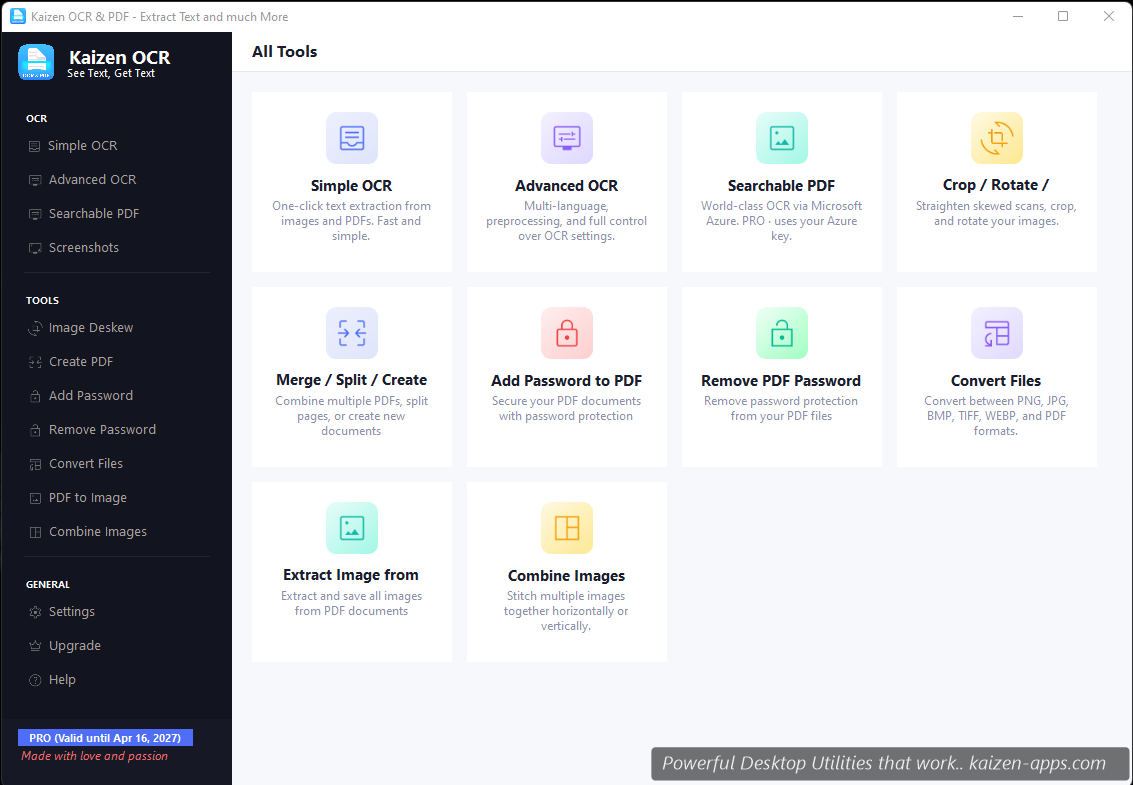
Task: Open the Extract Image from PDF icon
Action: pyautogui.click(x=351, y=528)
